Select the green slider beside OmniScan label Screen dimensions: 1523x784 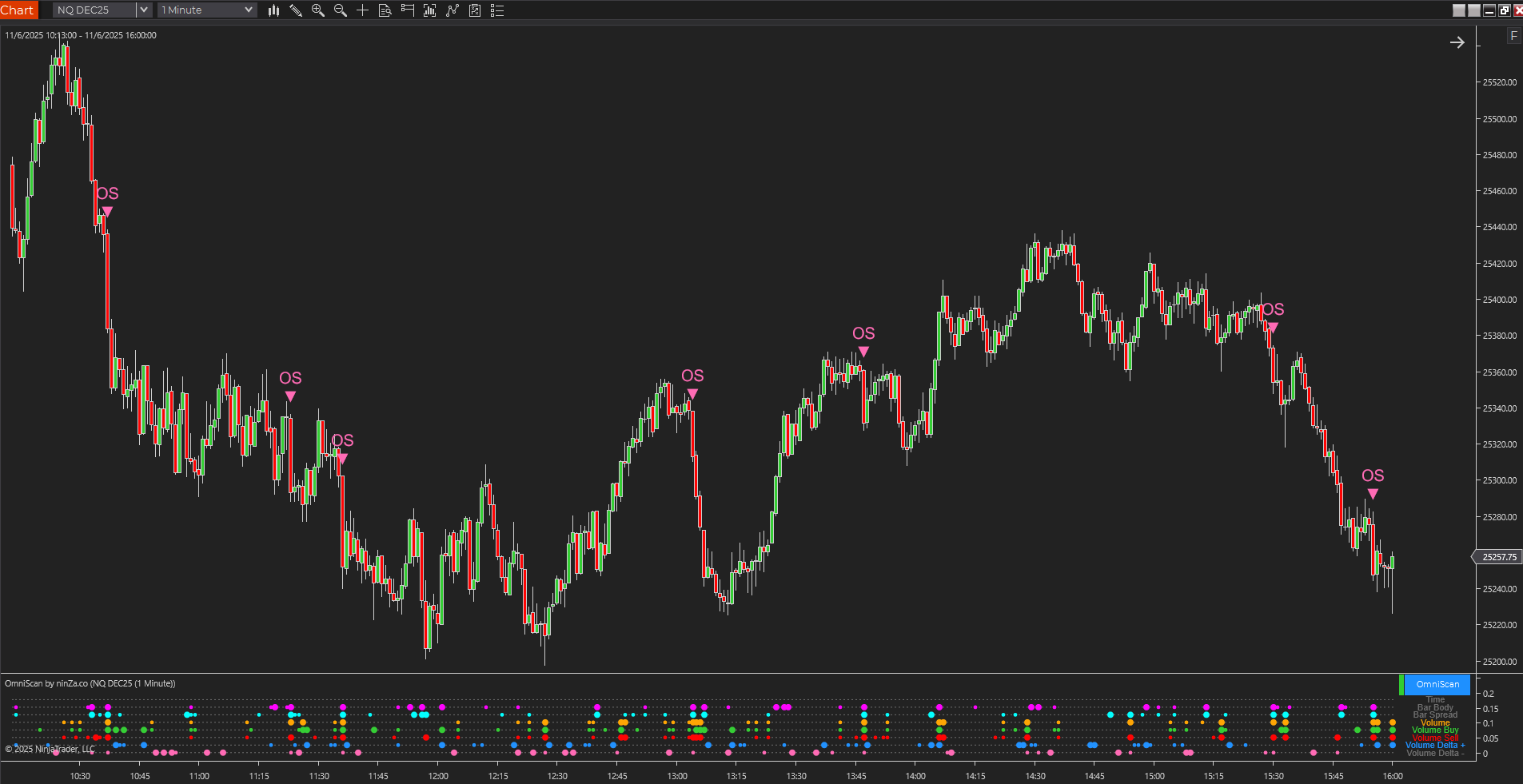point(1401,685)
